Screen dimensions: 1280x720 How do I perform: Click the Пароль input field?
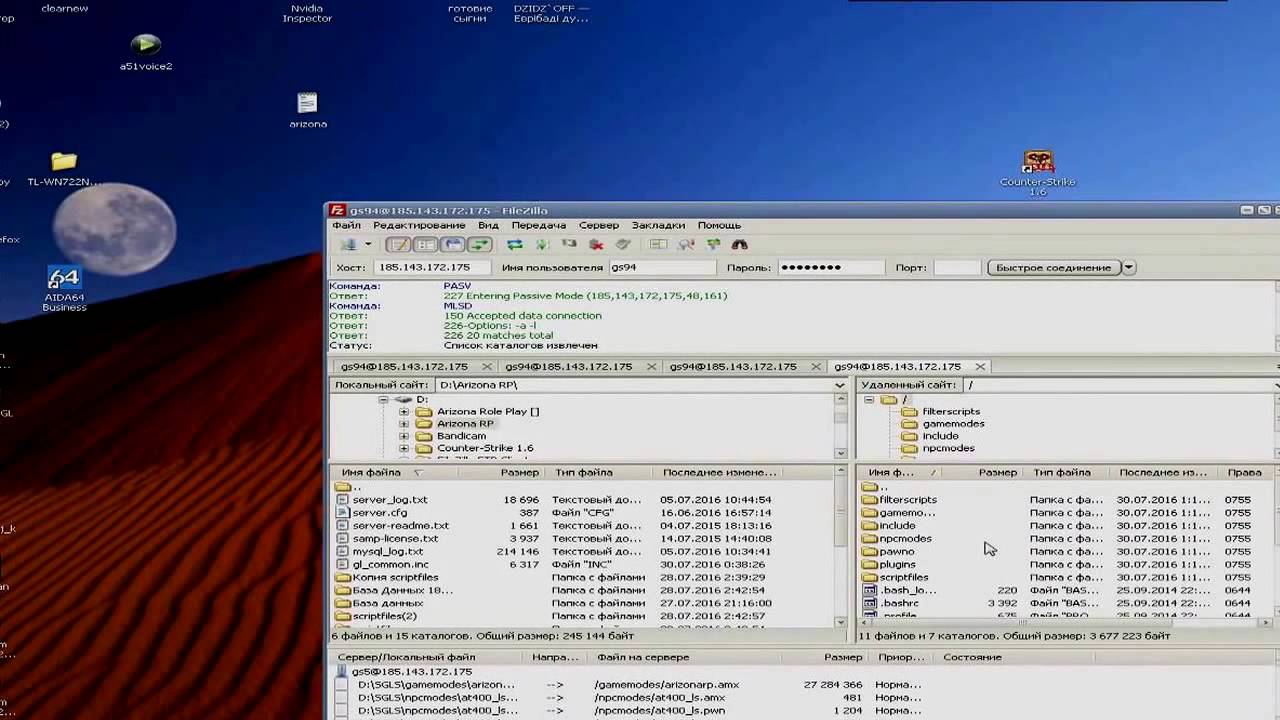coord(831,268)
